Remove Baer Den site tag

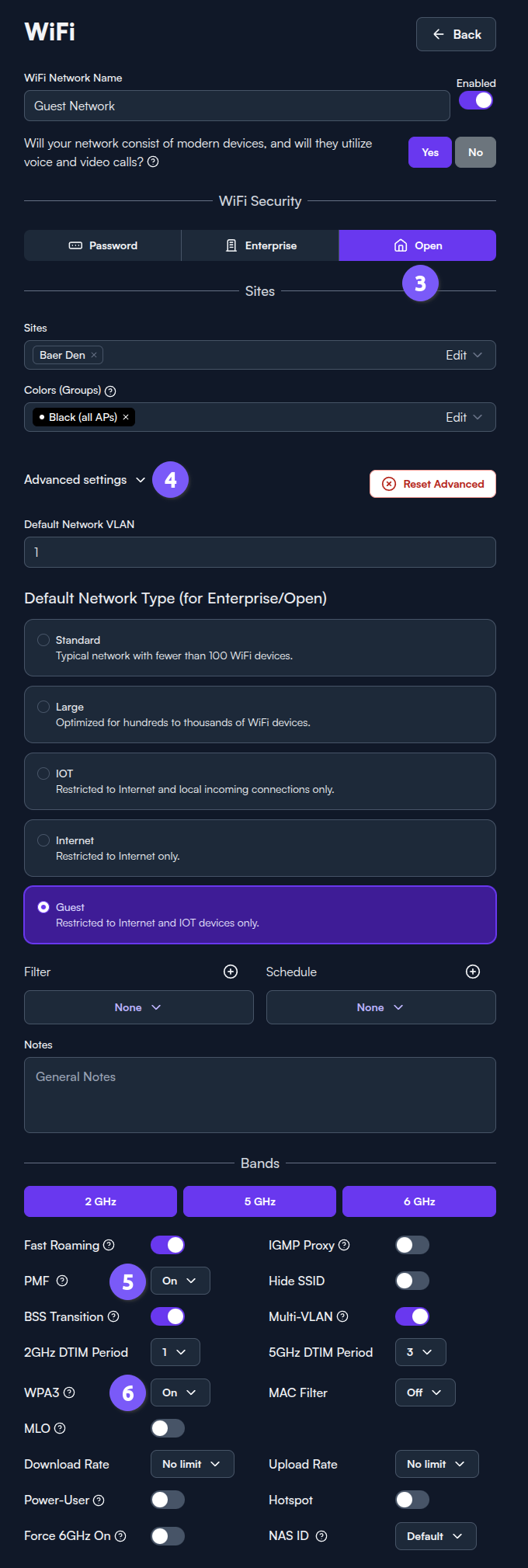tap(94, 355)
